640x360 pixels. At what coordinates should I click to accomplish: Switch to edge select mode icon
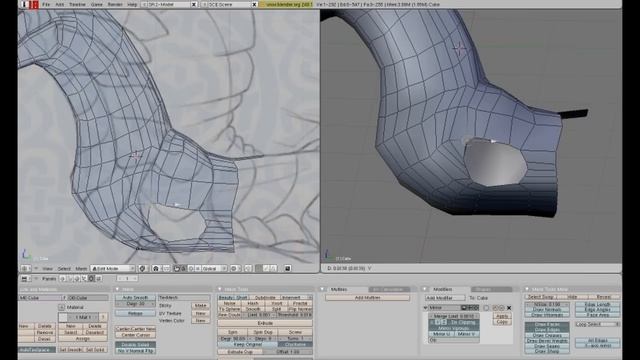(x=266, y=268)
